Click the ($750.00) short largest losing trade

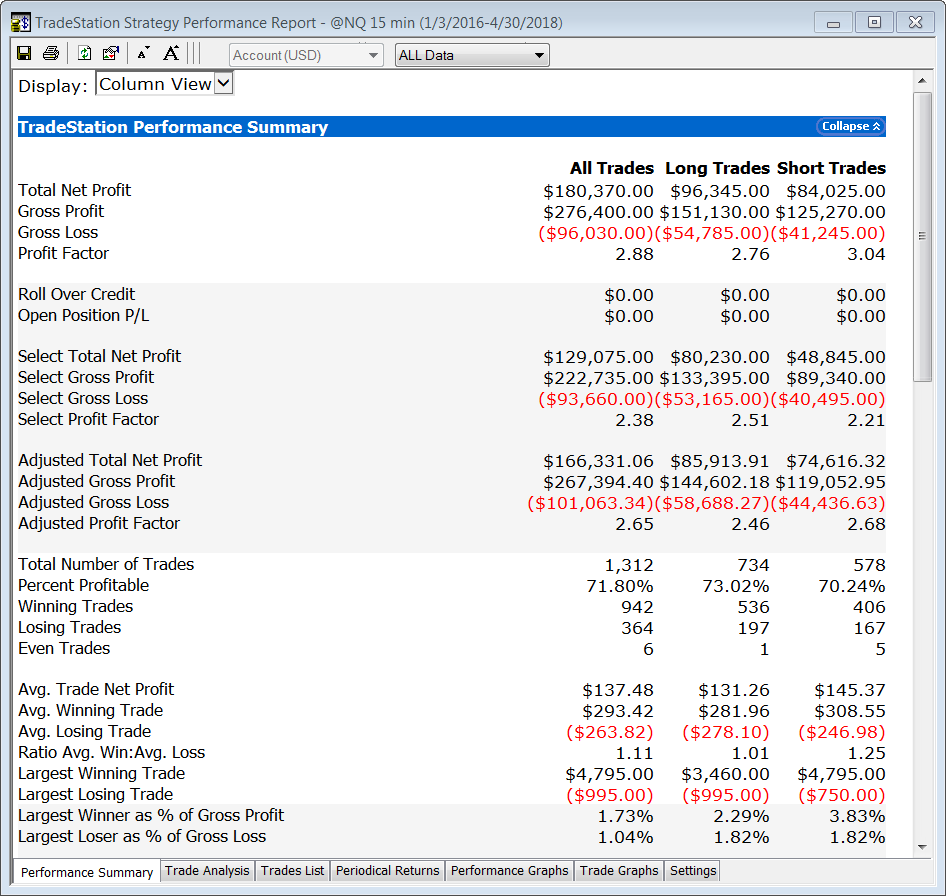[842, 795]
